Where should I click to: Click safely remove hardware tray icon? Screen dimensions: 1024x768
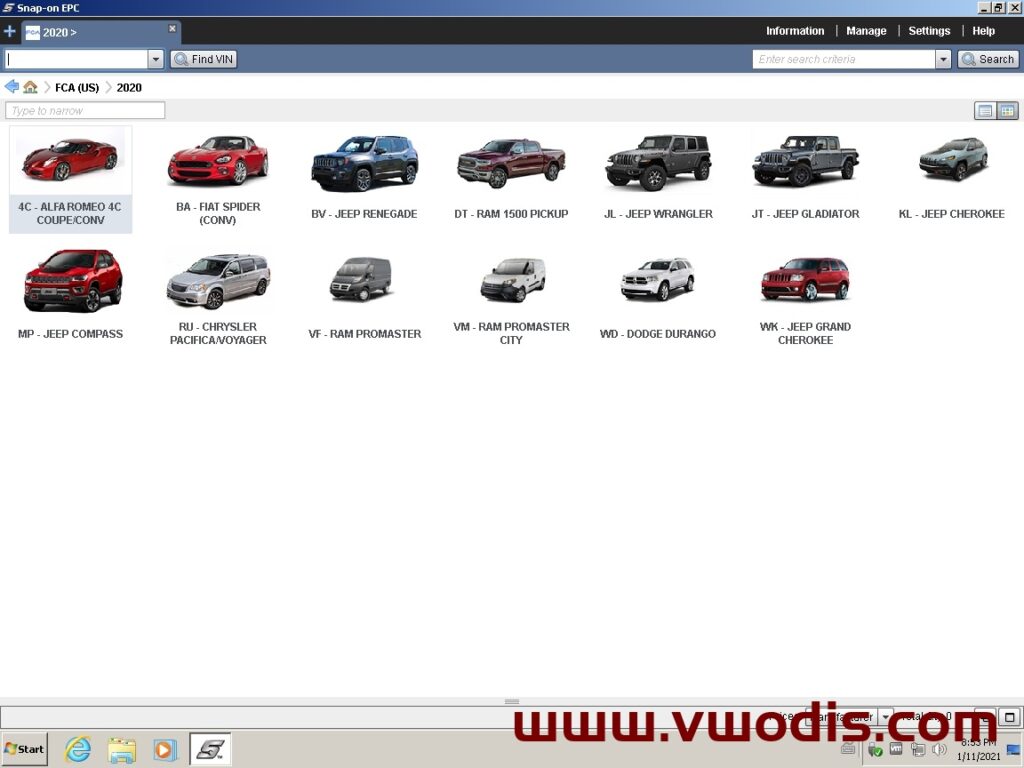tap(875, 750)
